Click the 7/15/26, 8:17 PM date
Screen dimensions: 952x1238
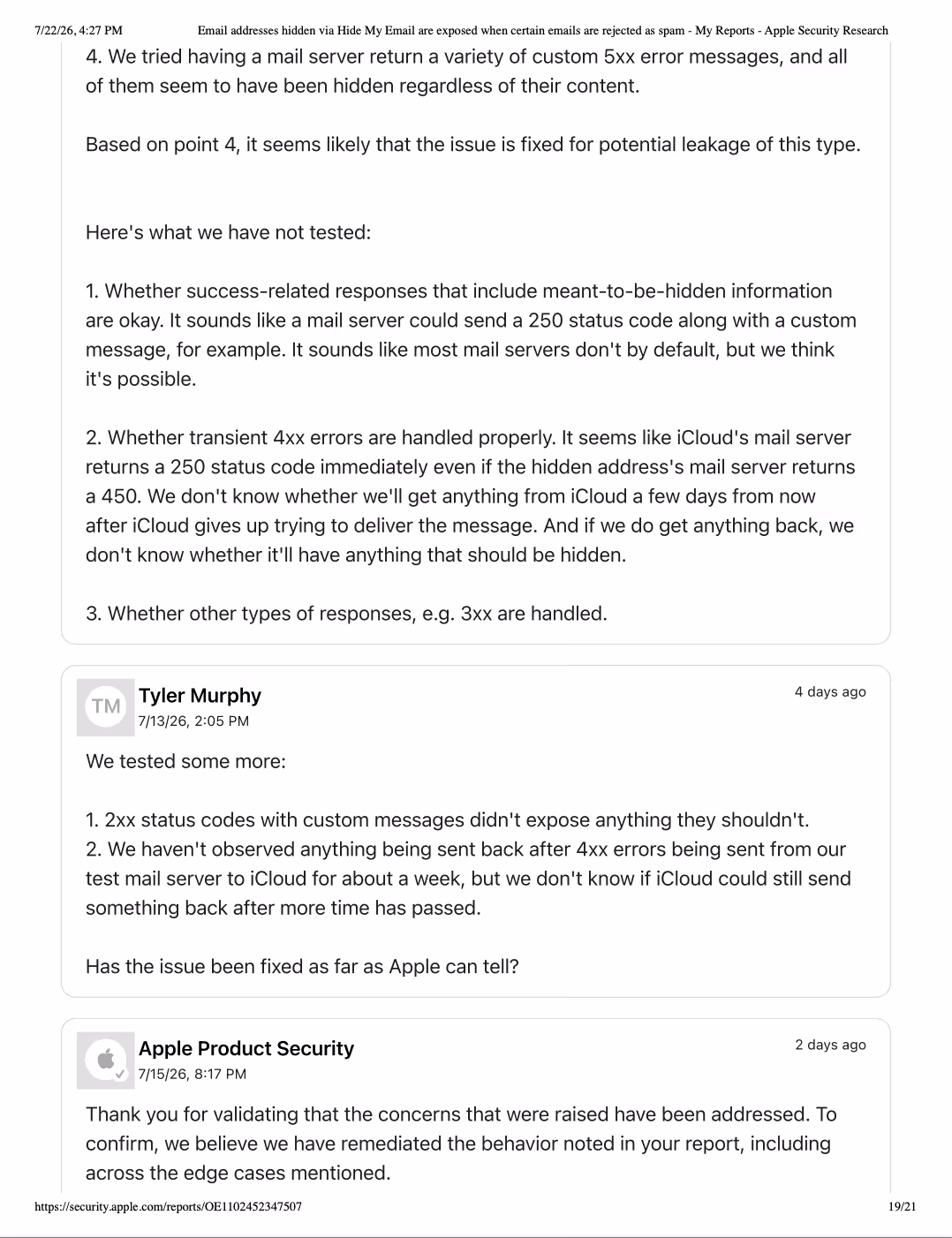(193, 1074)
